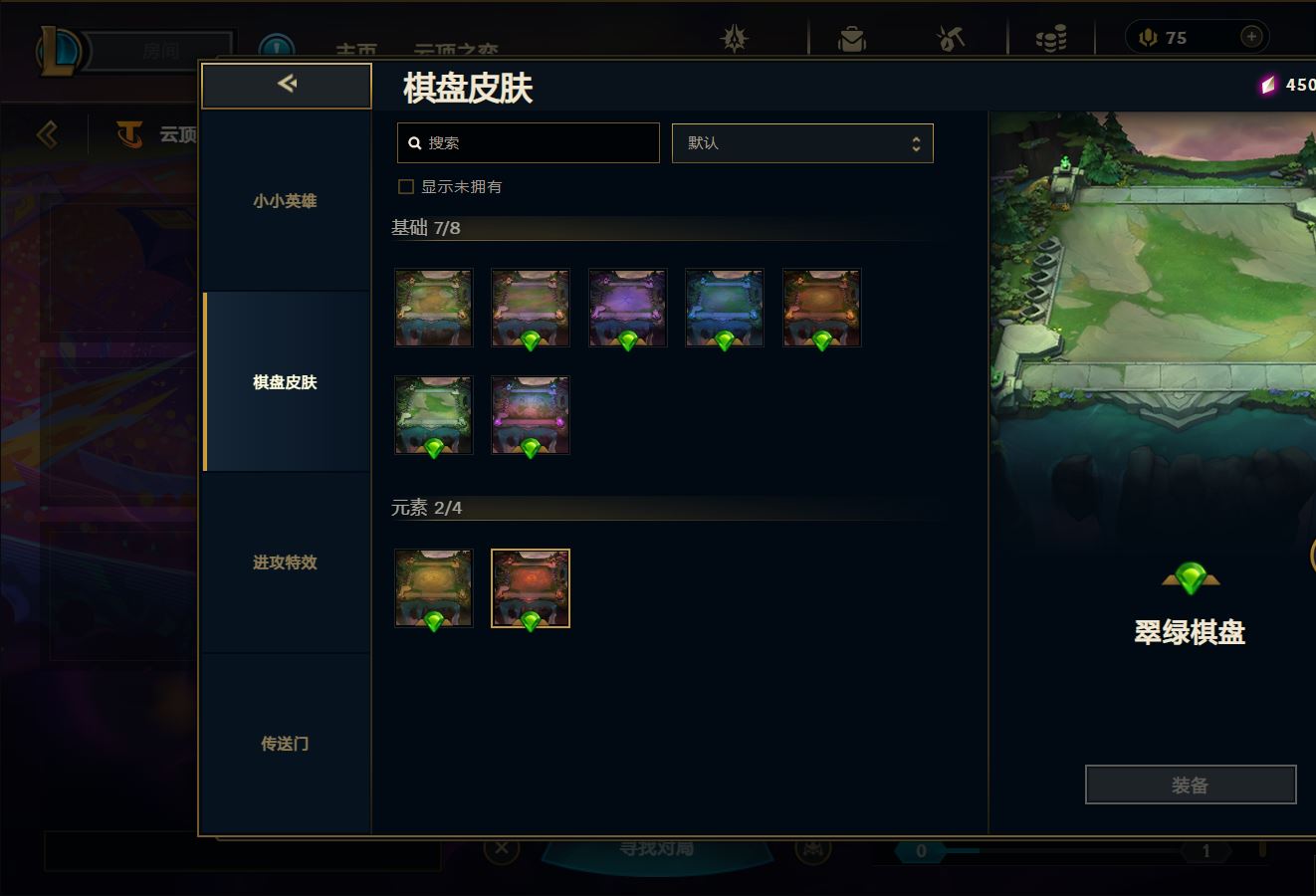1316x896 pixels.
Task: Click the 装备 equip button
Action: click(1191, 784)
